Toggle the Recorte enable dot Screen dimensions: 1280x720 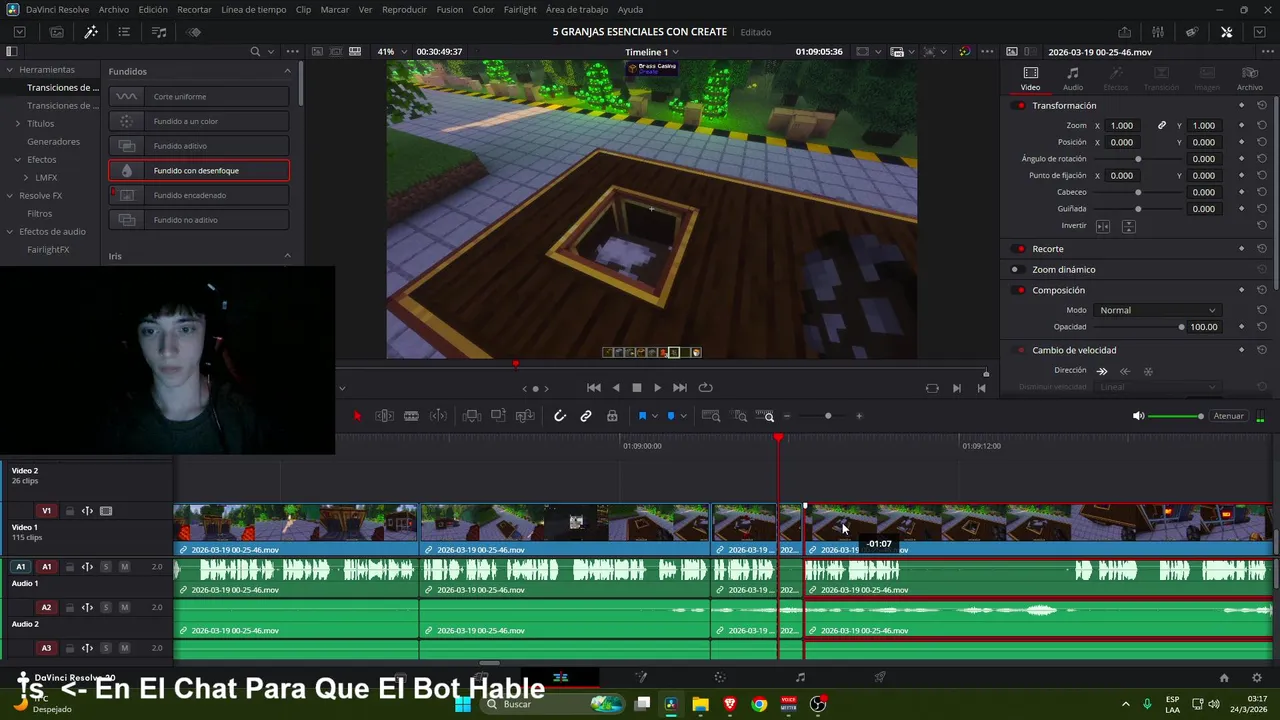1020,249
